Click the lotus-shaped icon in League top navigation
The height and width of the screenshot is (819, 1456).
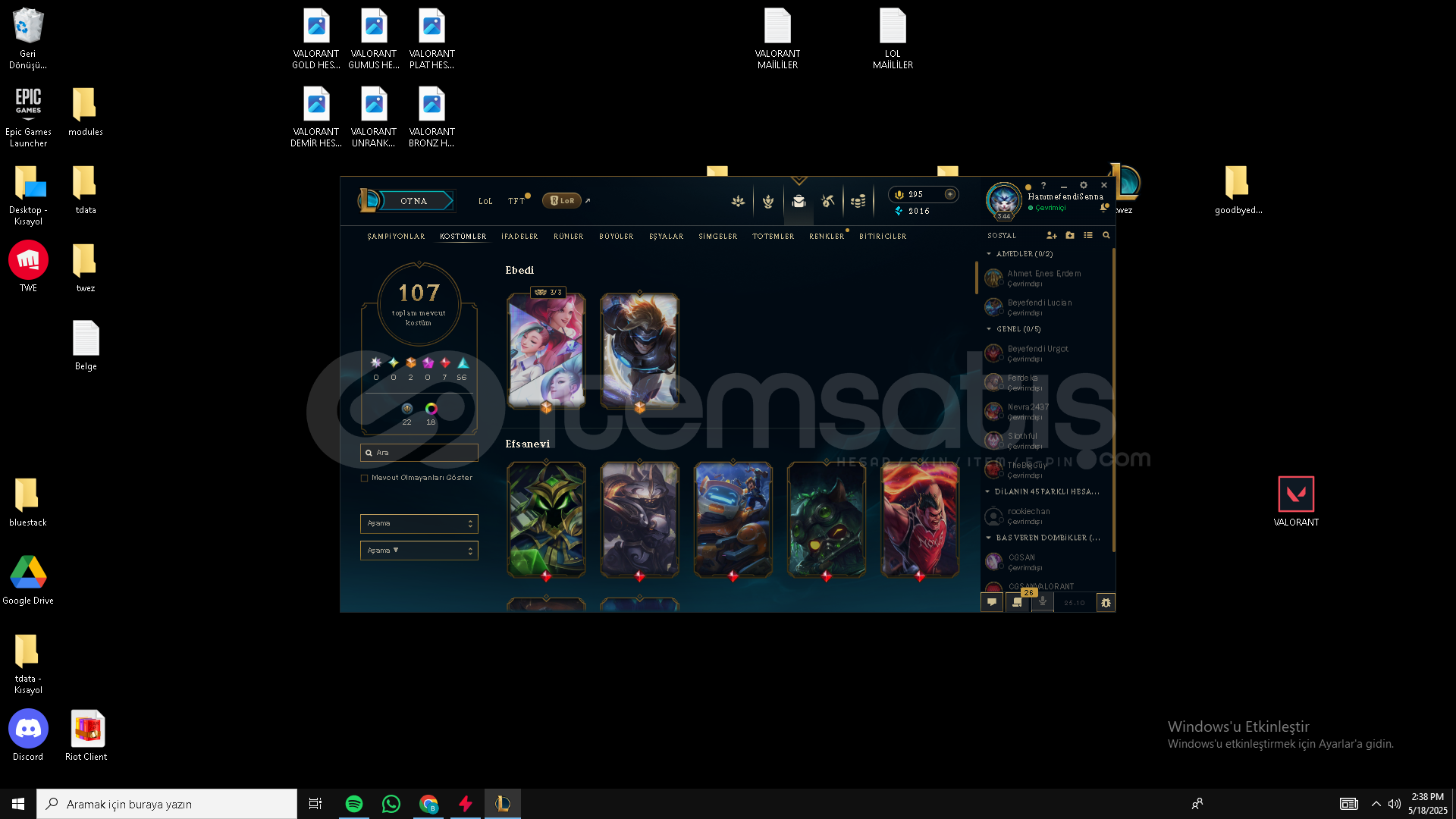point(738,202)
